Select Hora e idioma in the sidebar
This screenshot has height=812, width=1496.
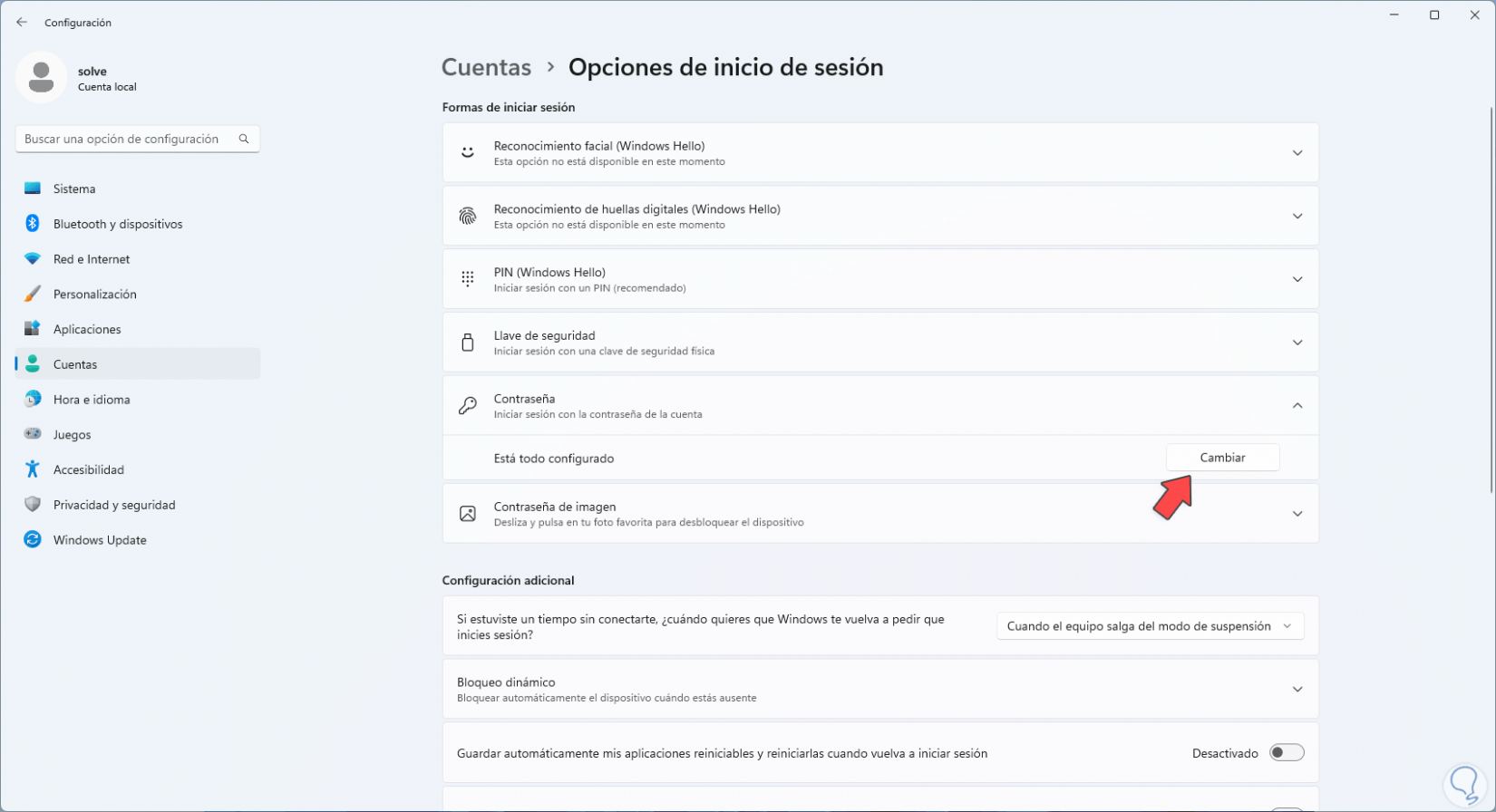coord(138,400)
